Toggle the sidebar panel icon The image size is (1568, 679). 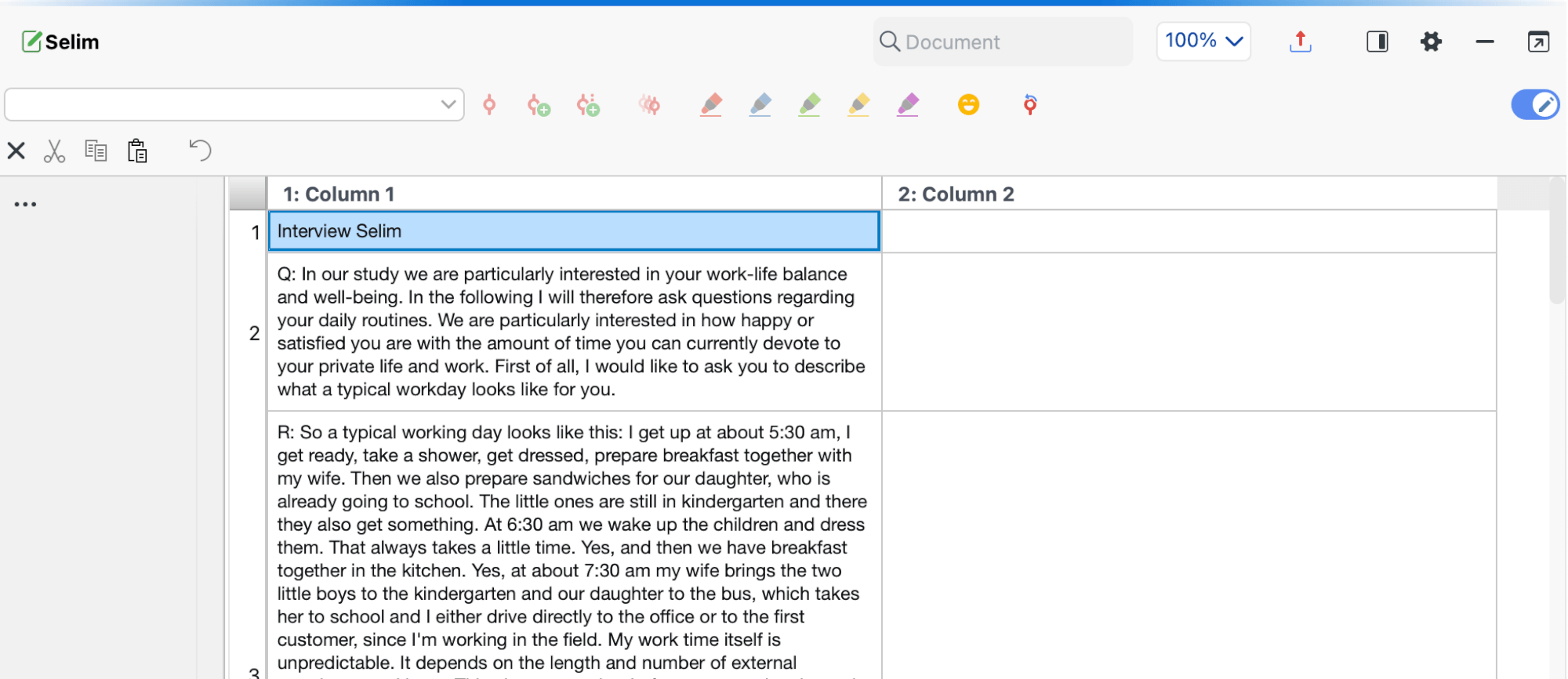pyautogui.click(x=1377, y=42)
